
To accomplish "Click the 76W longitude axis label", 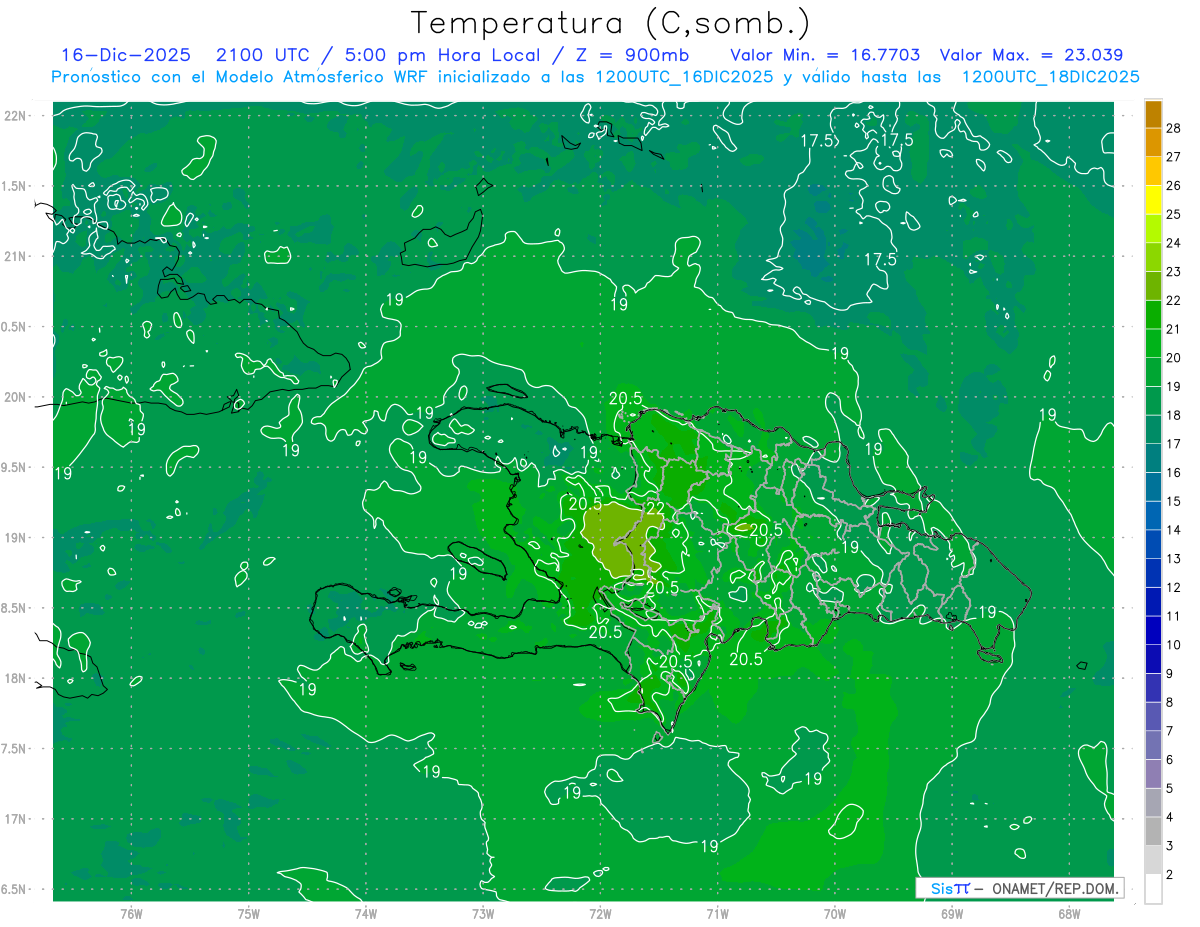I will coord(131,913).
